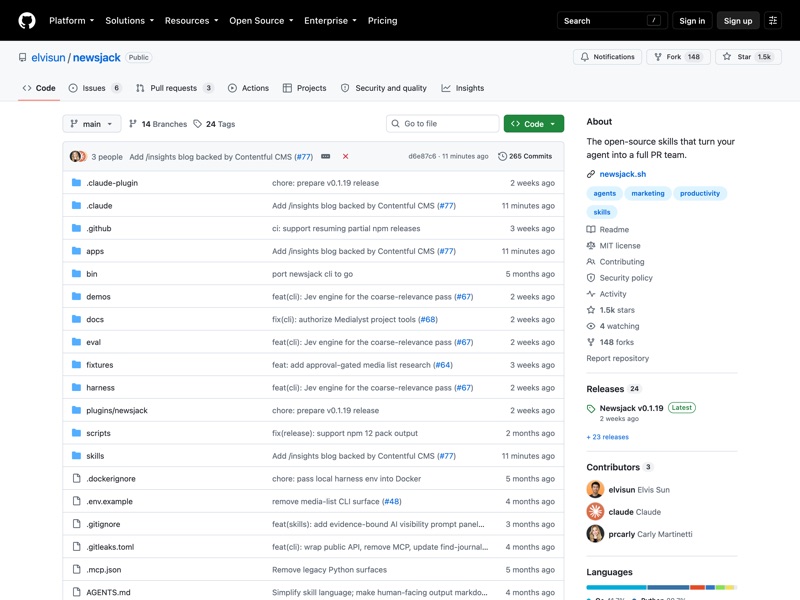
Task: Expand the Enterprise menu
Action: (330, 20)
